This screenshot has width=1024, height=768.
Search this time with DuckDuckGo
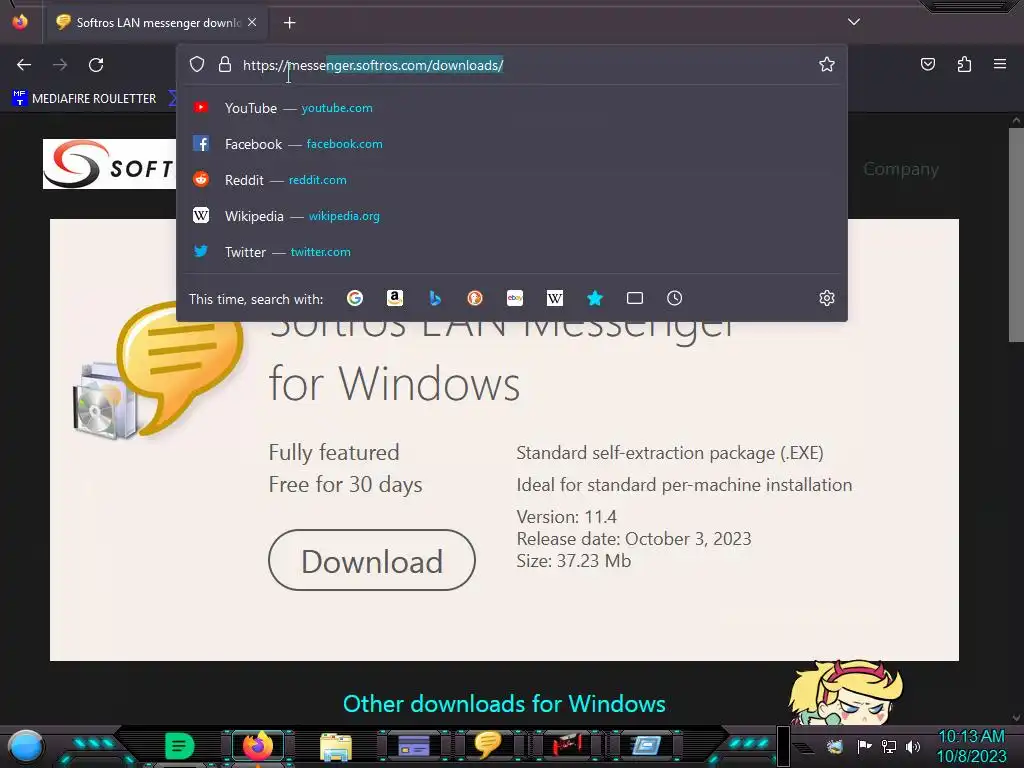click(475, 298)
